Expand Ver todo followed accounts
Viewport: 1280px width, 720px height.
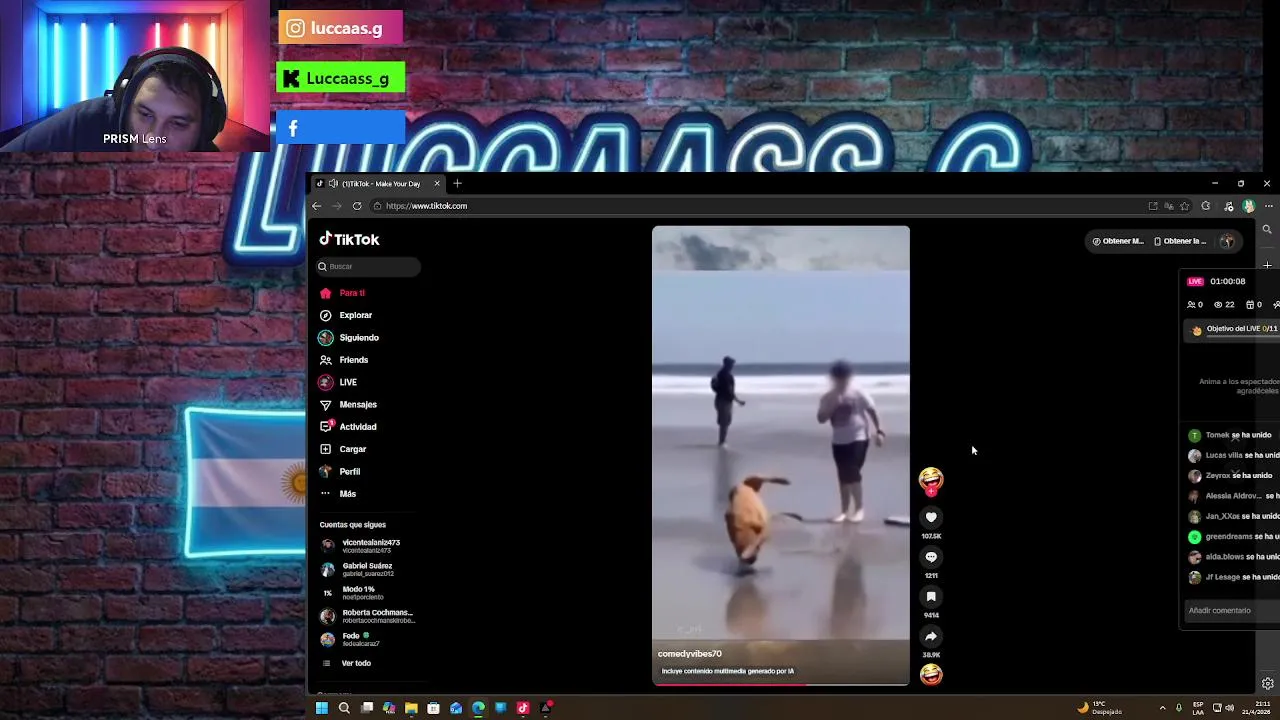tap(346, 663)
